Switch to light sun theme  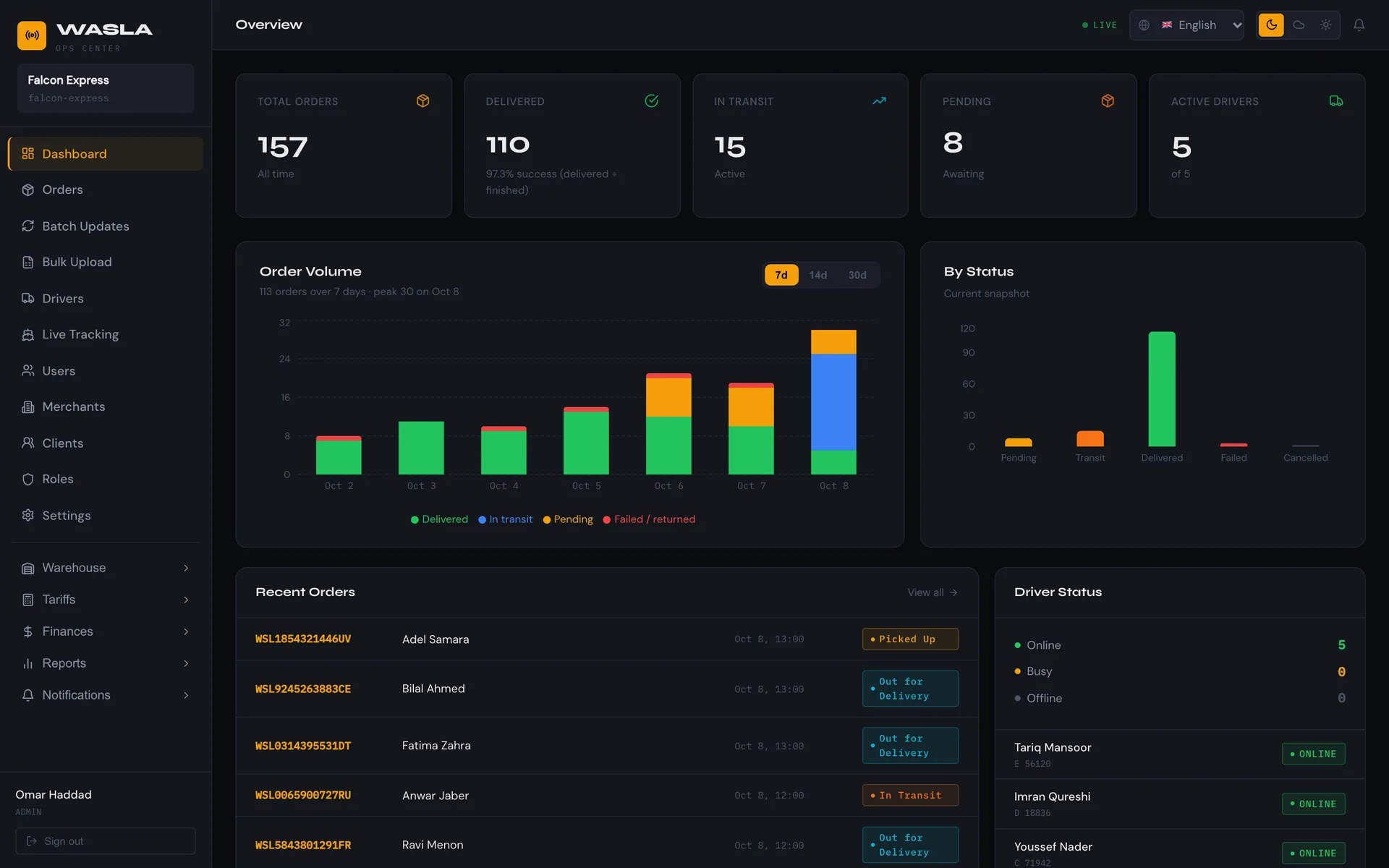(x=1325, y=25)
